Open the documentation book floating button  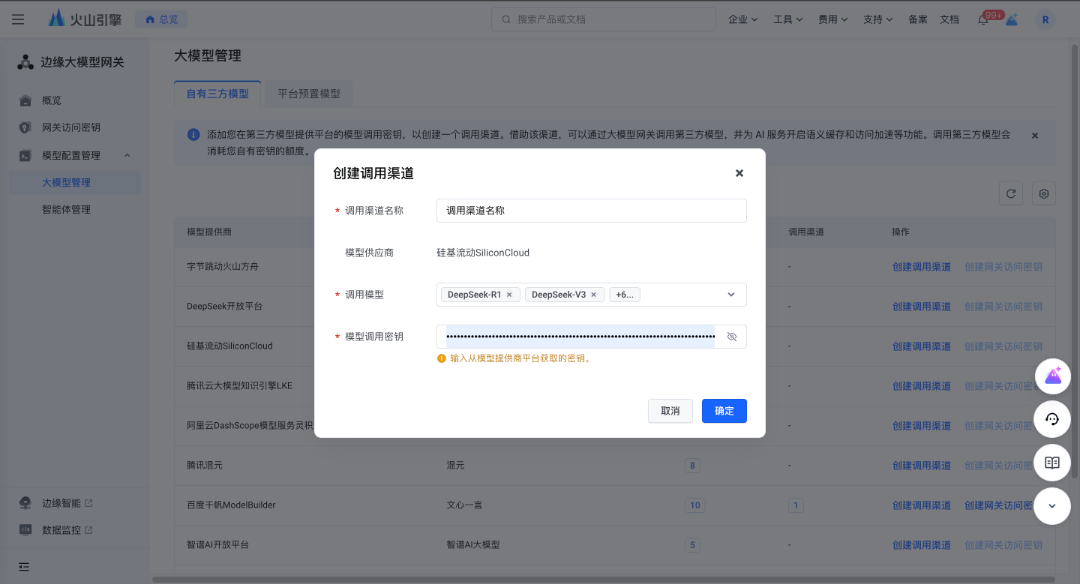1052,462
